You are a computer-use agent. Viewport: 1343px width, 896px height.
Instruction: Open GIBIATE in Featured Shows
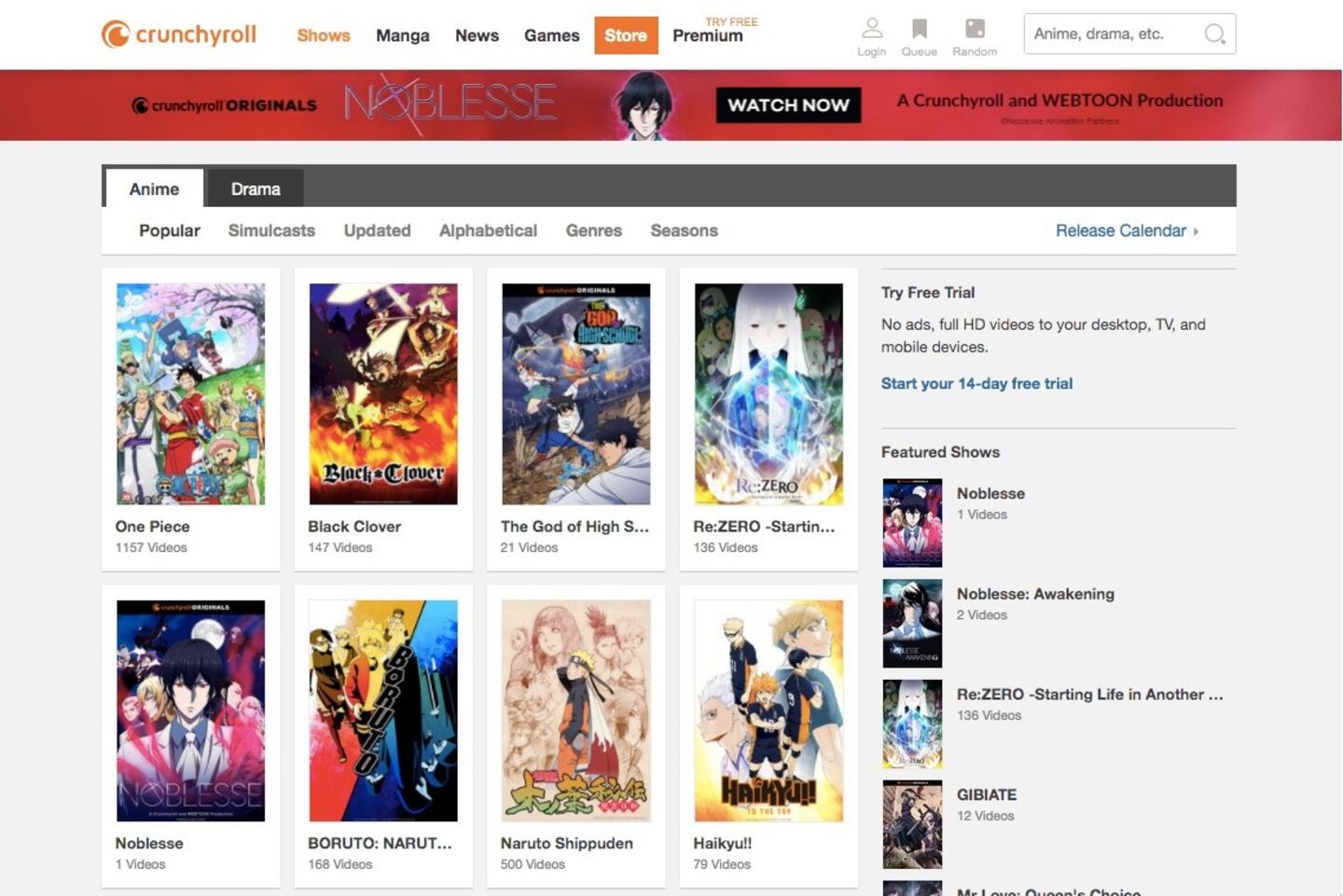(986, 794)
